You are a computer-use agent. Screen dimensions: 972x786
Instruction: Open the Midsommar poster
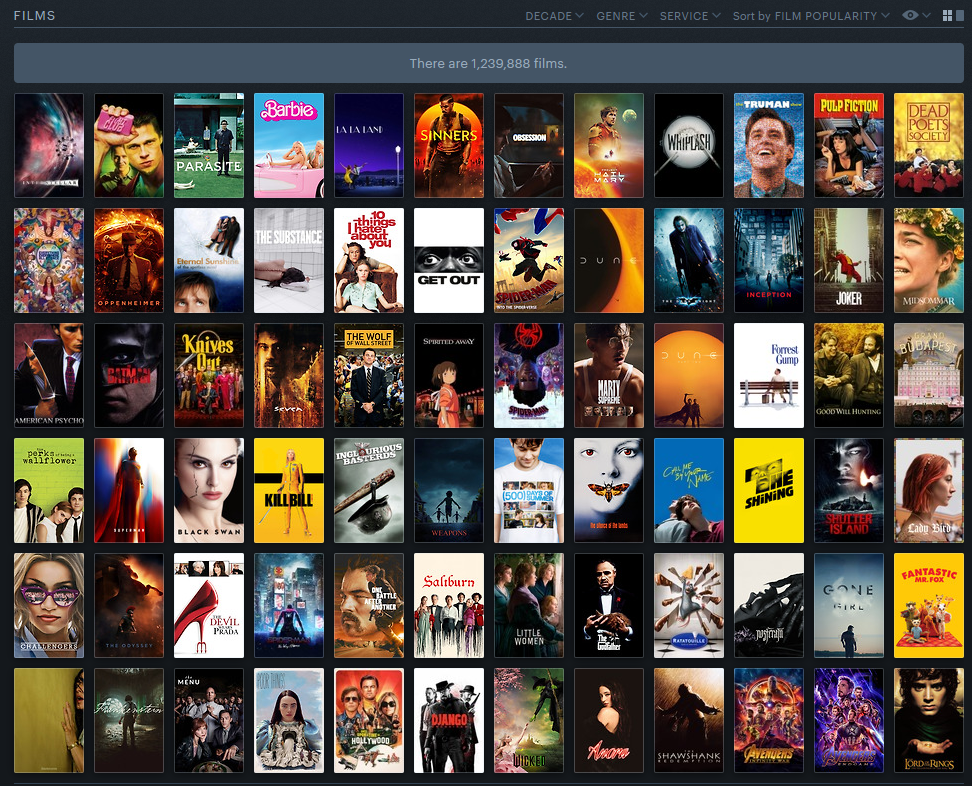coord(929,260)
